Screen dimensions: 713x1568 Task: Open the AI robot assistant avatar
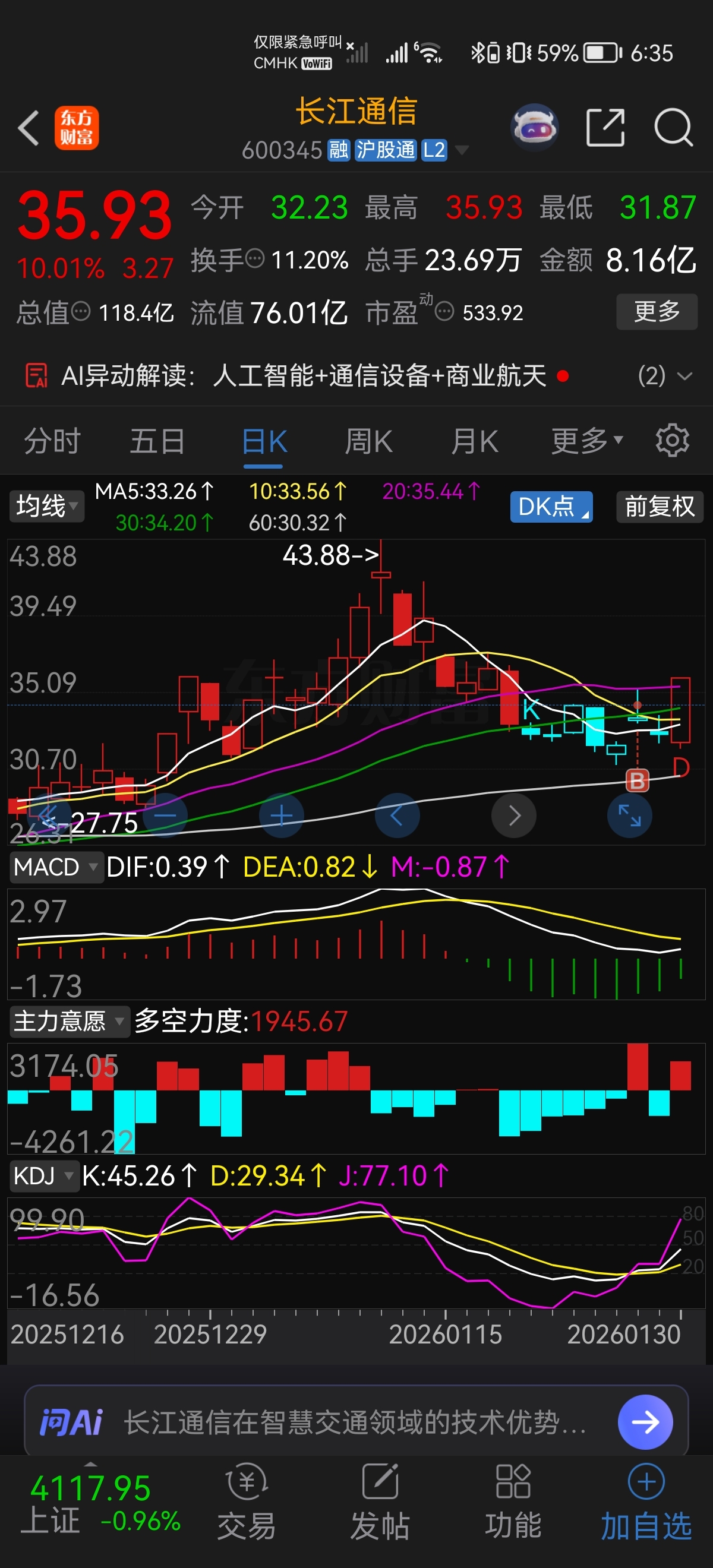point(534,127)
